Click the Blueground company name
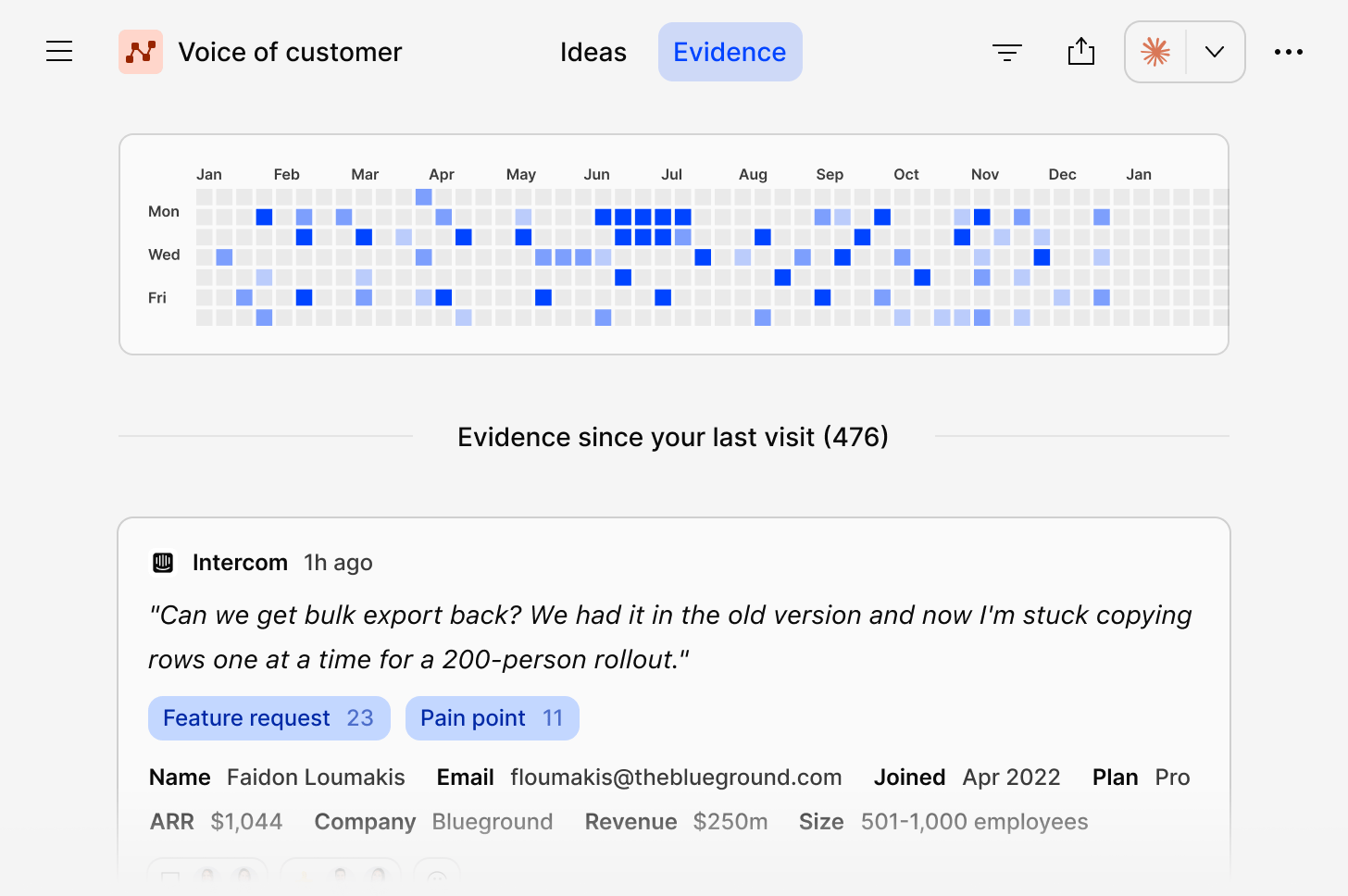The height and width of the screenshot is (896, 1348). pos(493,822)
